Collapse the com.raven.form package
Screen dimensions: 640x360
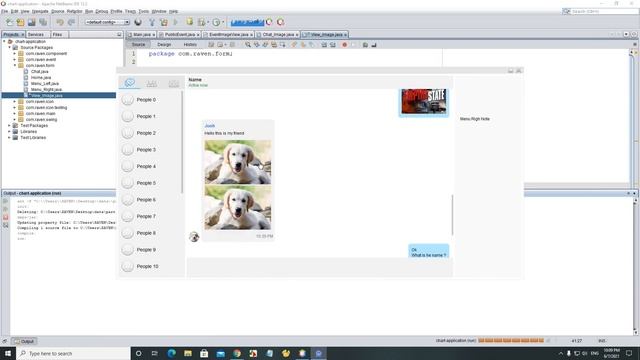point(15,65)
